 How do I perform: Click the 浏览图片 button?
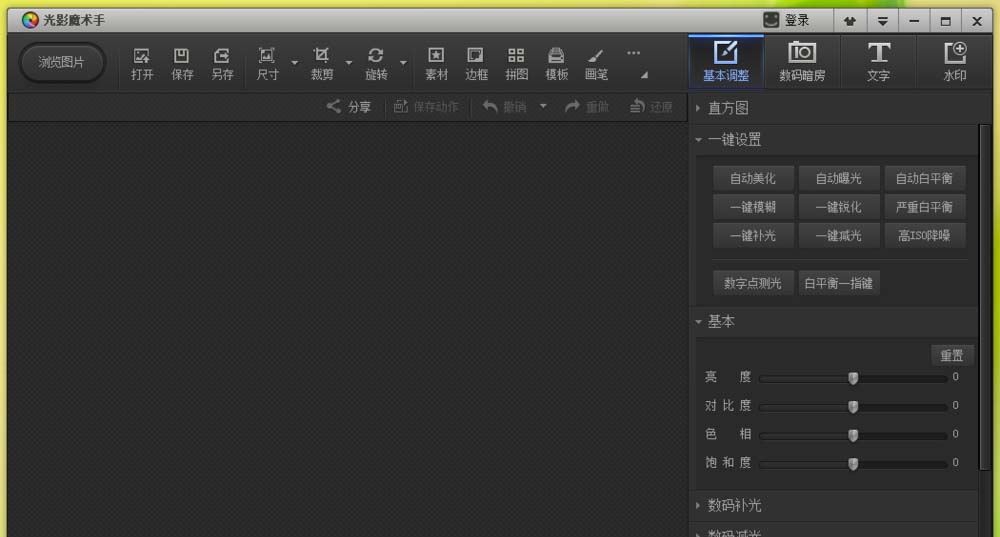tap(61, 63)
